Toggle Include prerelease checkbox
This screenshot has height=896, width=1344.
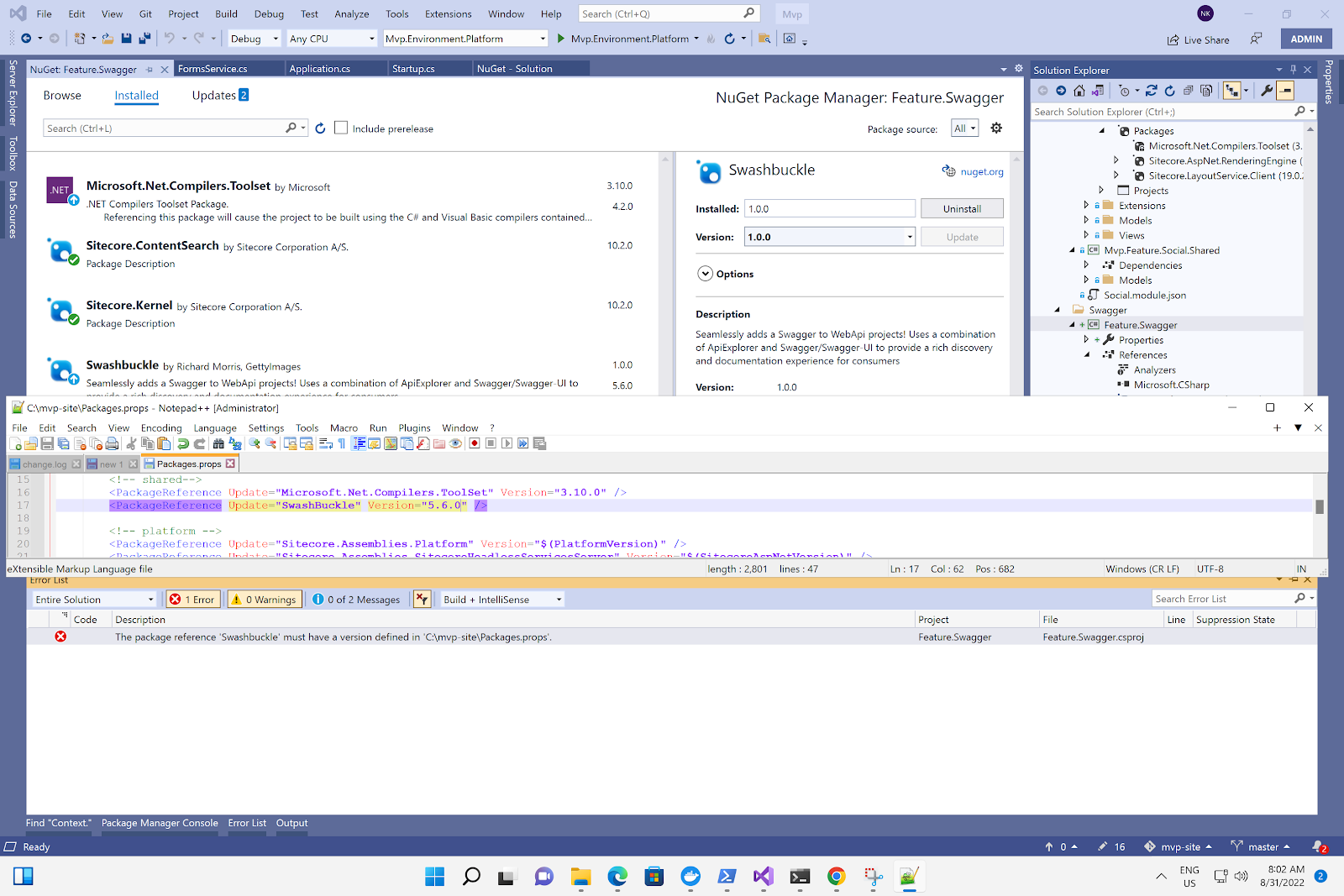[341, 128]
